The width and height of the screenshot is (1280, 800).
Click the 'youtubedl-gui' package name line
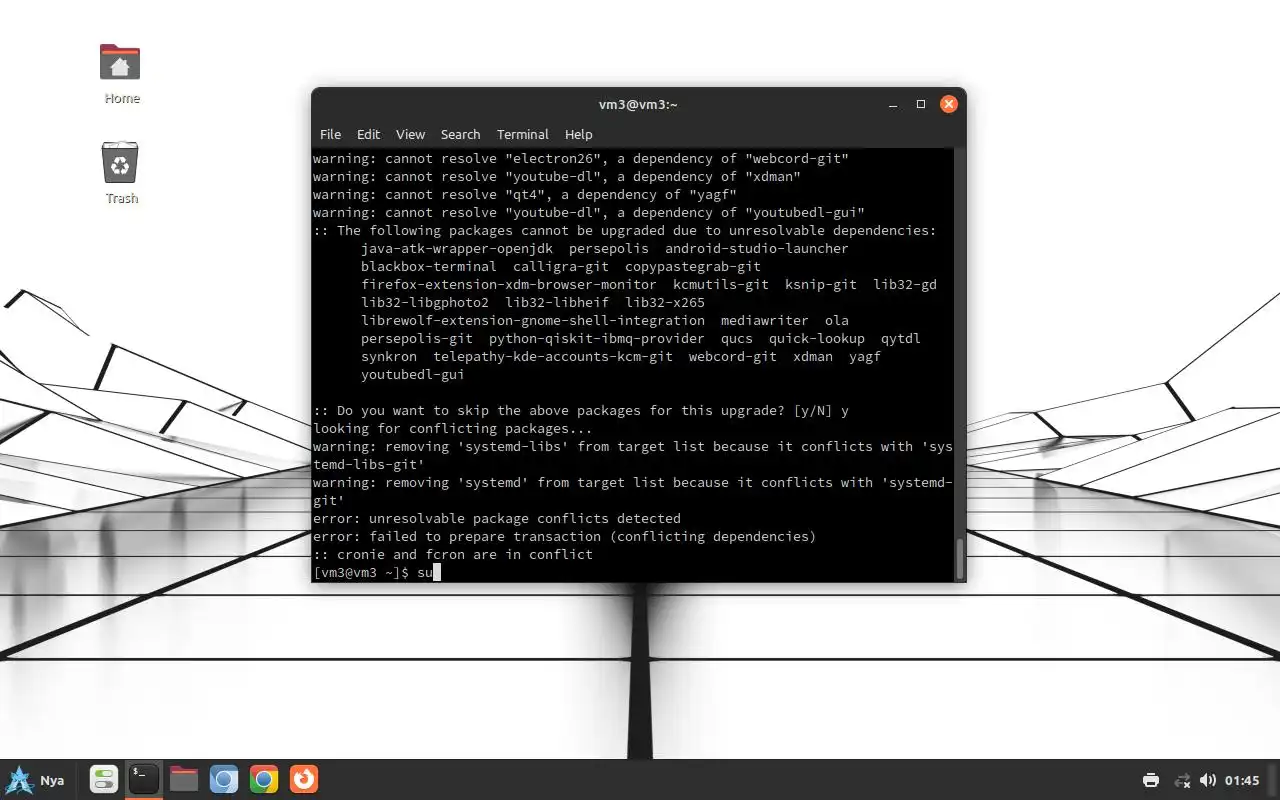coord(413,374)
